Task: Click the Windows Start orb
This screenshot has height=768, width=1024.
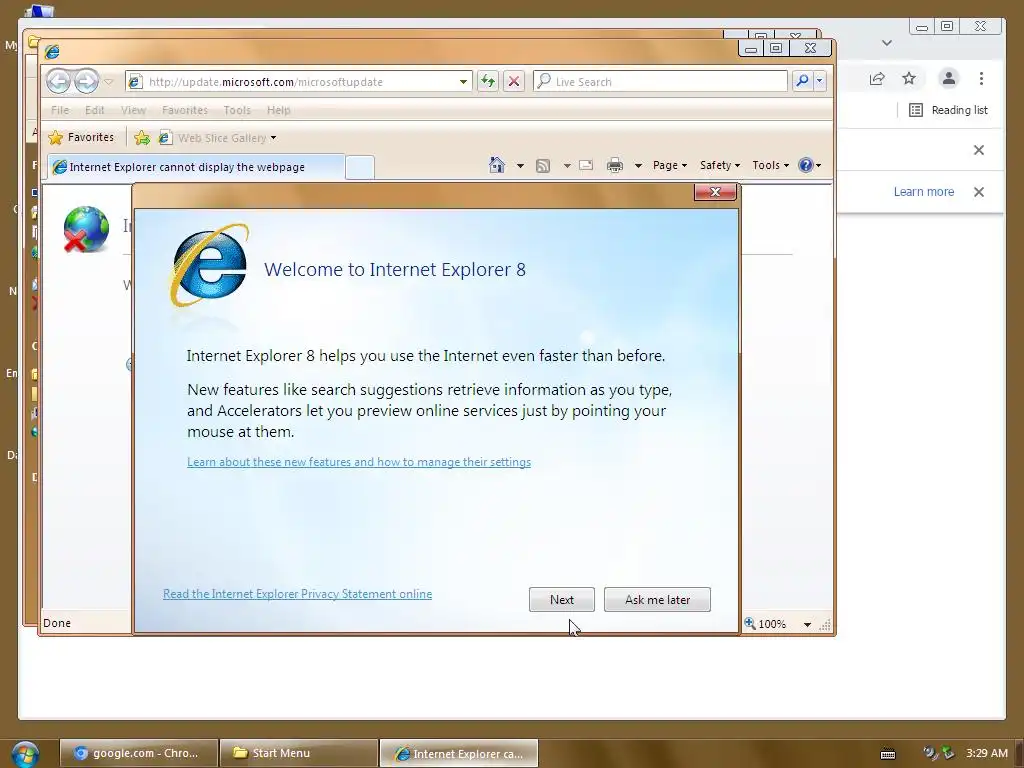Action: coord(25,754)
